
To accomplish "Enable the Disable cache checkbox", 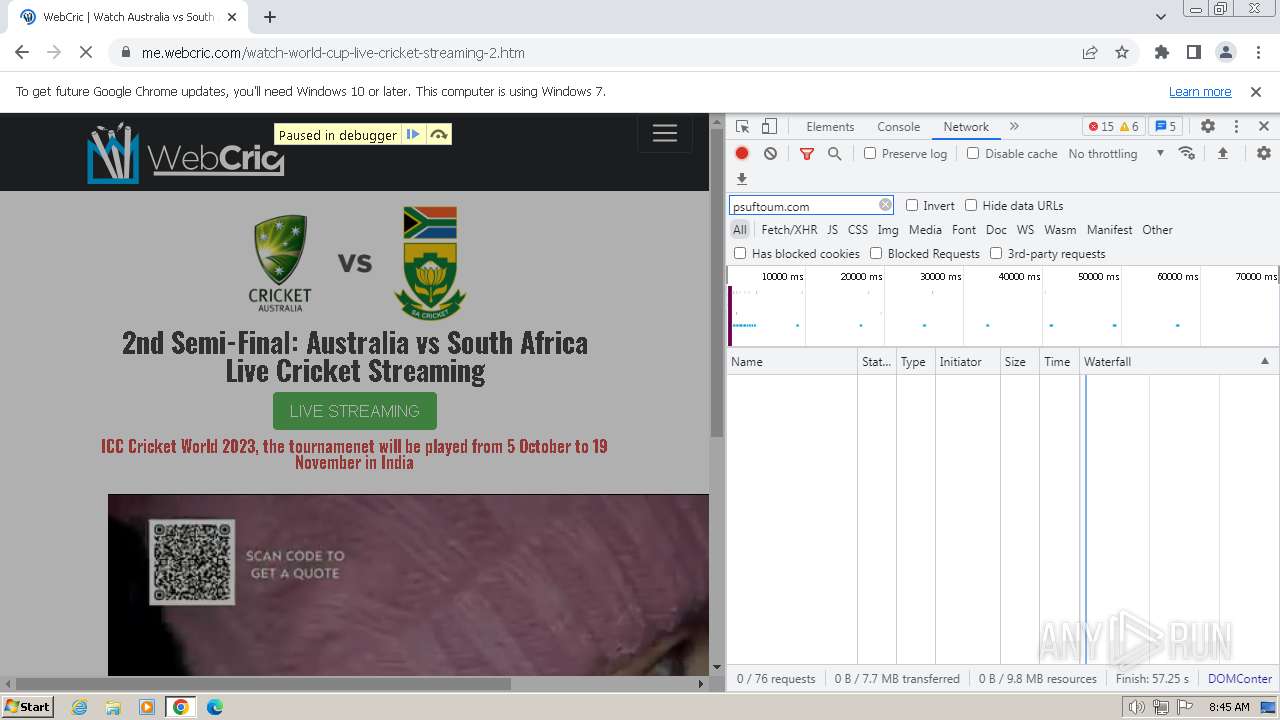I will coord(973,153).
